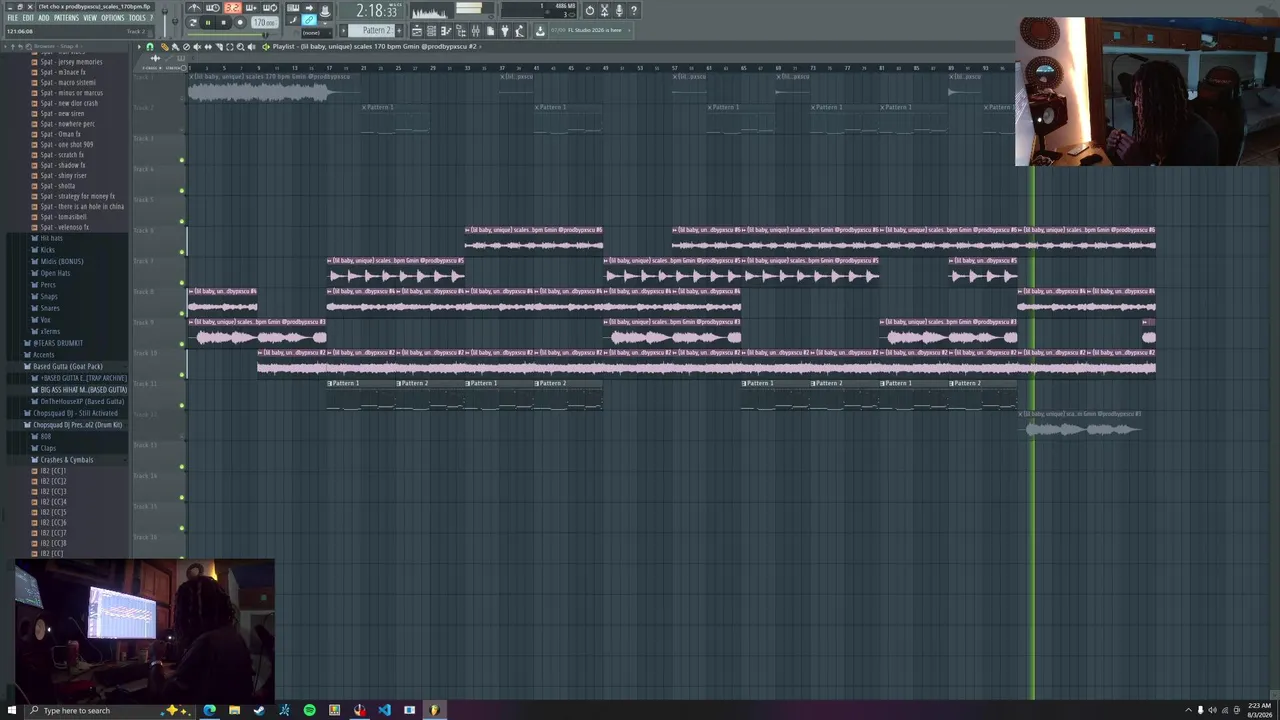Open the ADD menu
The width and height of the screenshot is (1280, 720).
[43, 18]
